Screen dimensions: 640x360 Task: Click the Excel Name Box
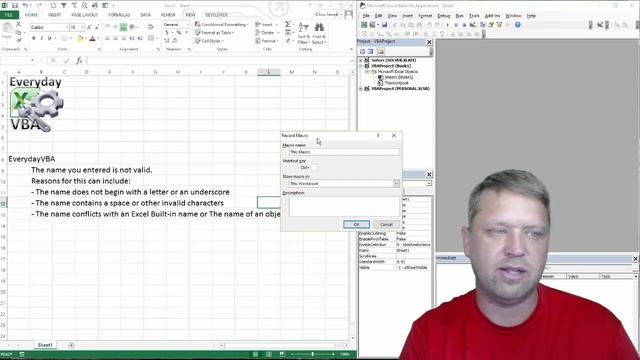[x=18, y=60]
